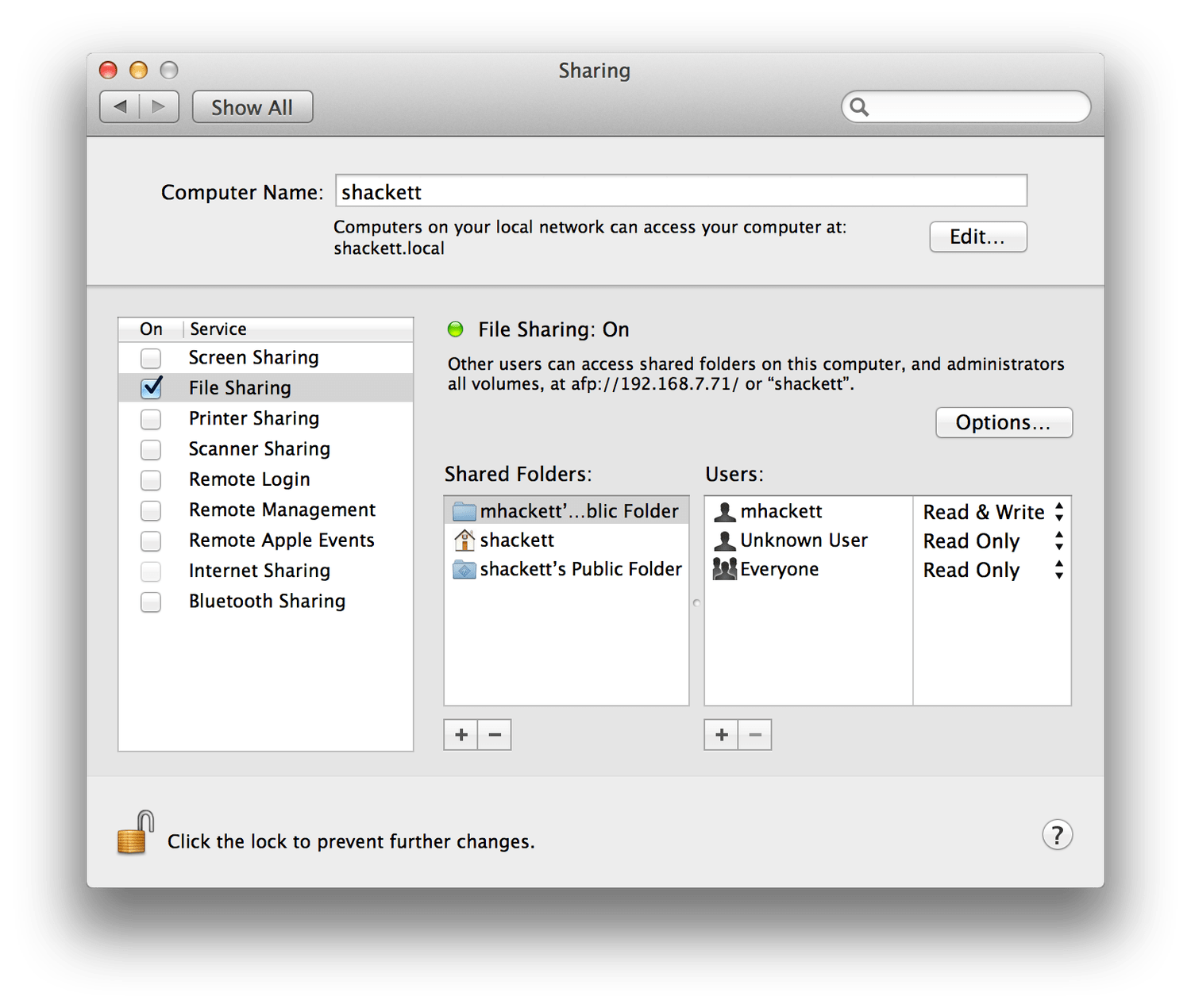Select the mhackett user name
The image size is (1191, 1008).
781,511
